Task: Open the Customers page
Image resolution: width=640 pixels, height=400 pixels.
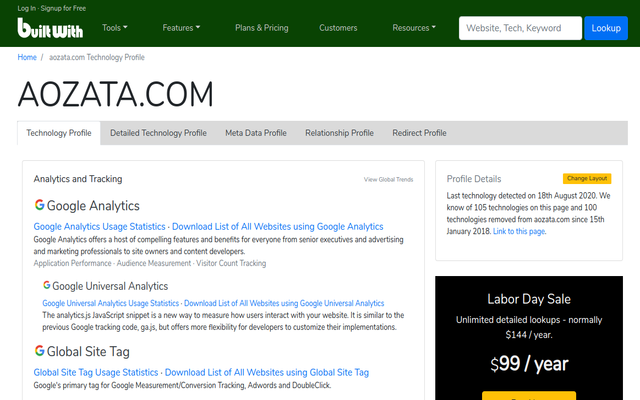Action: click(x=338, y=28)
